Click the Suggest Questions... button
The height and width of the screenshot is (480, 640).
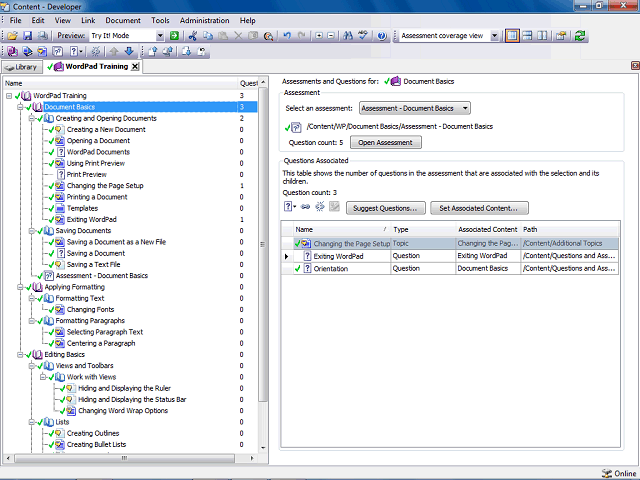pos(385,208)
